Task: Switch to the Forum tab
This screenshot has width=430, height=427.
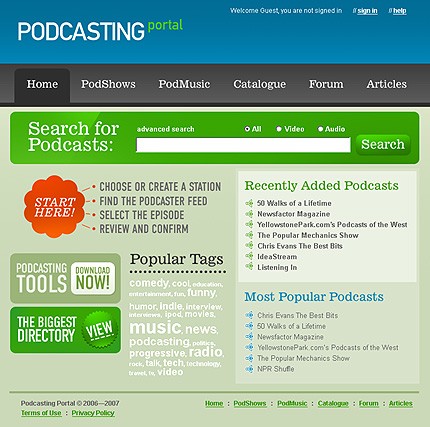Action: [x=326, y=84]
